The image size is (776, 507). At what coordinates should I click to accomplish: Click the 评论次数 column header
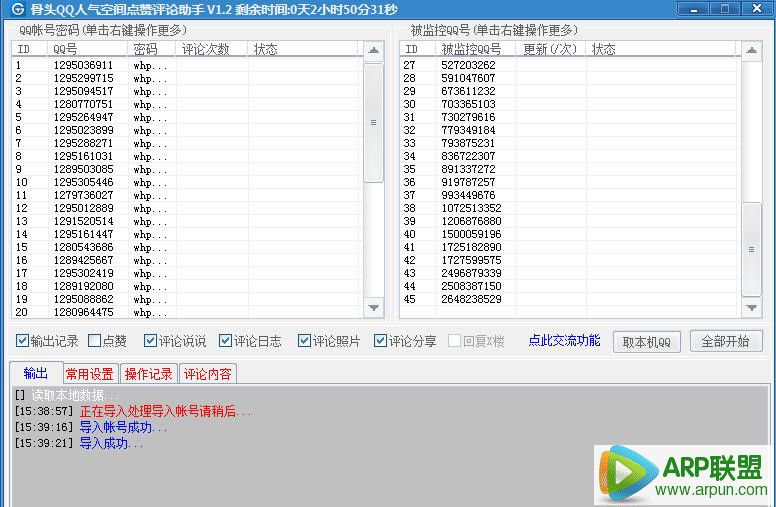(212, 49)
